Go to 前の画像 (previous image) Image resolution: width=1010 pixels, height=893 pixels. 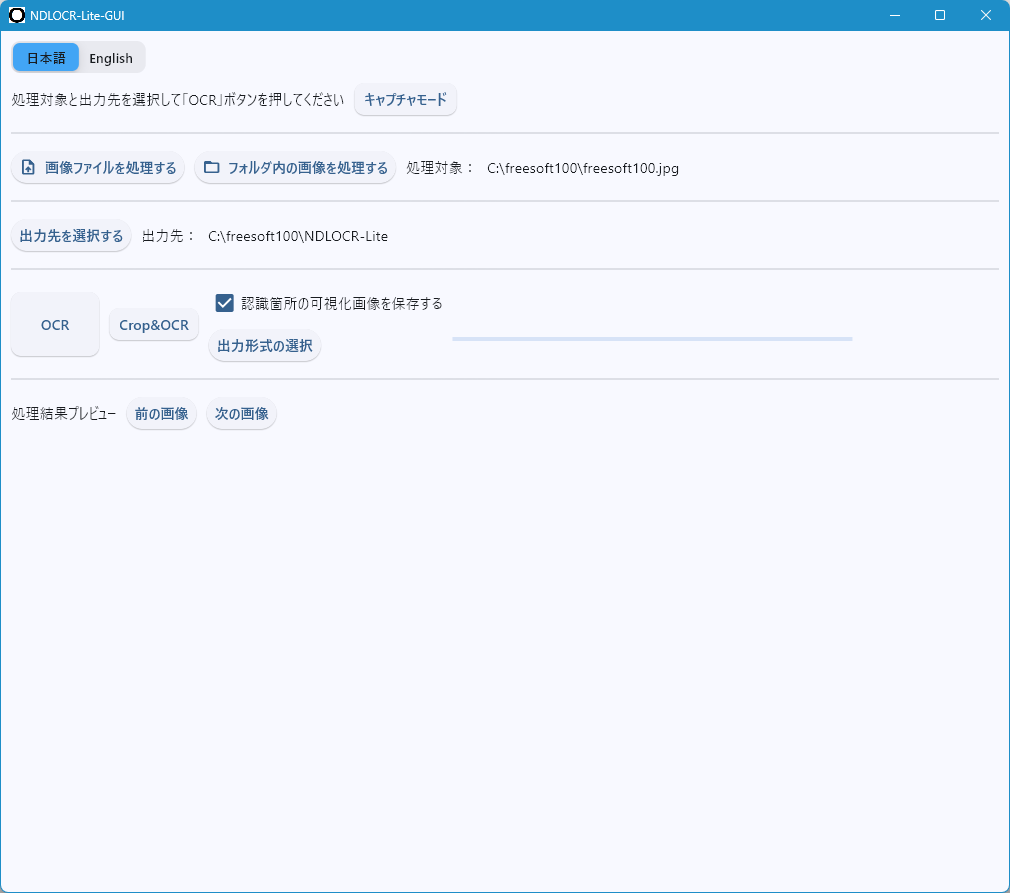tap(161, 413)
